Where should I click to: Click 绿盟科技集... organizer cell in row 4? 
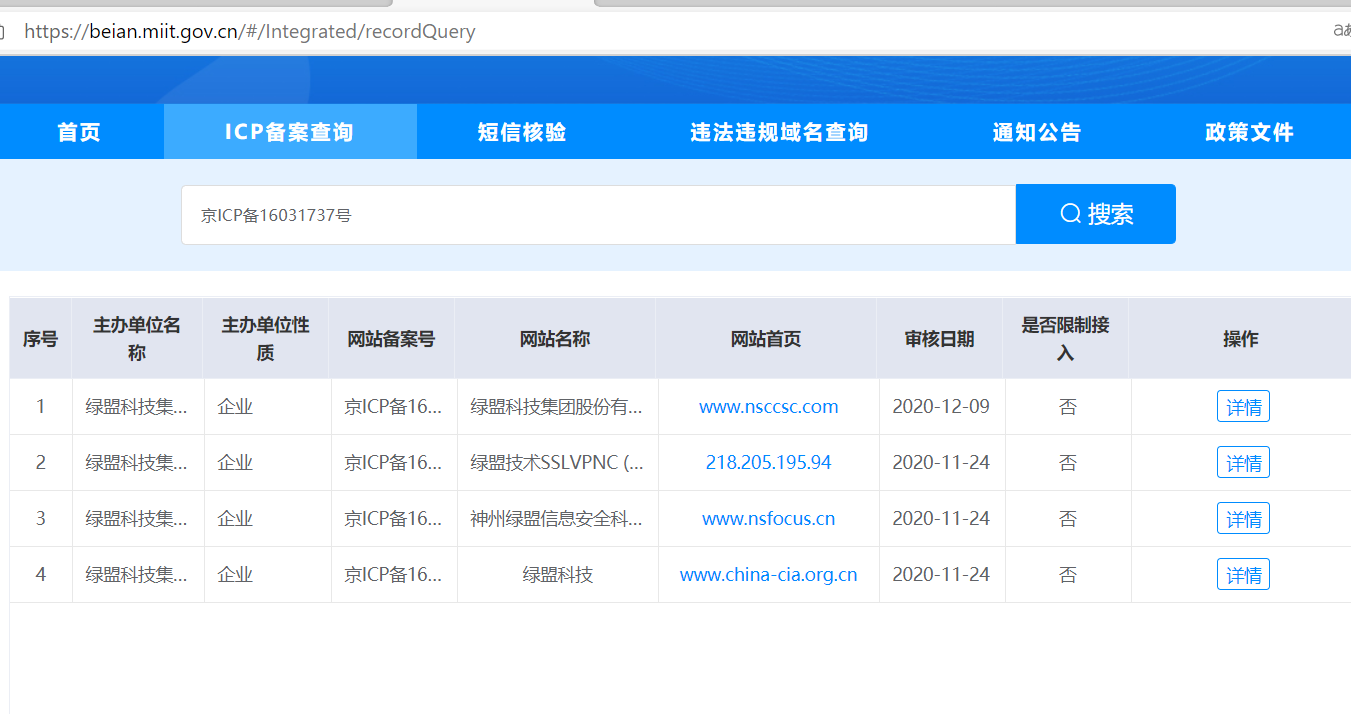[x=137, y=575]
